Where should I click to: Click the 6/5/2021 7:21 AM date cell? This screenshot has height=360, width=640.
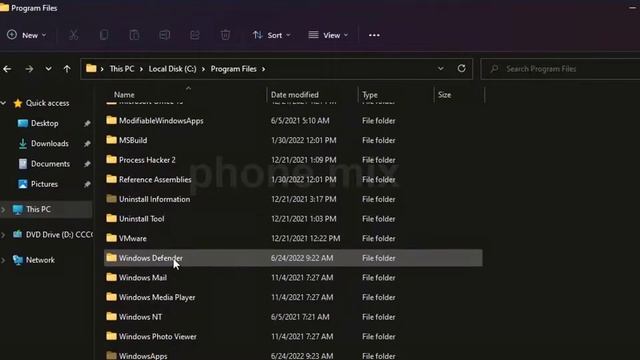pos(300,317)
